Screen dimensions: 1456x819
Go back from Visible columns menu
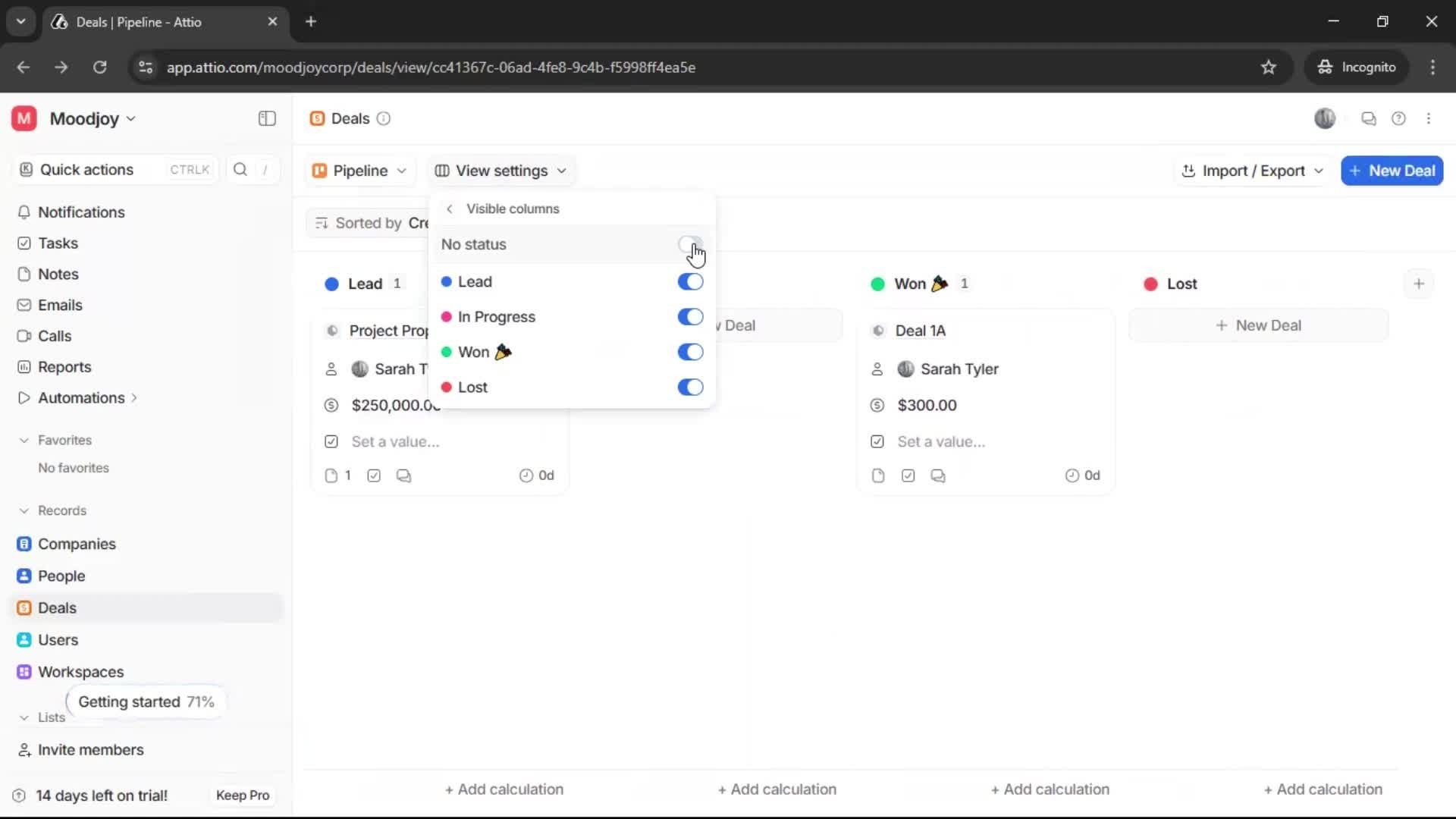tap(449, 209)
